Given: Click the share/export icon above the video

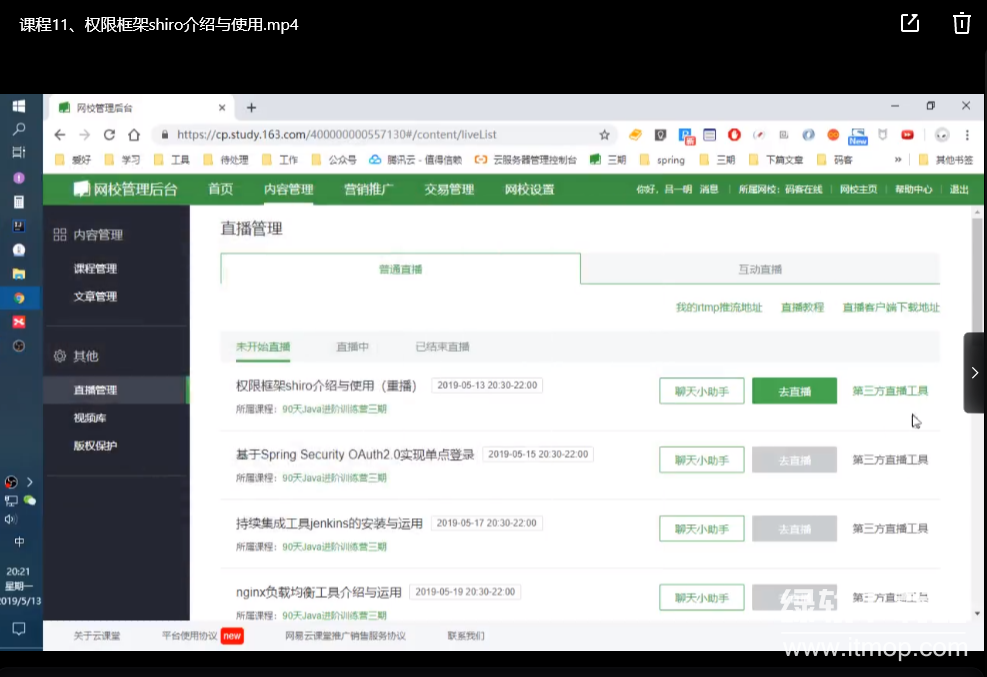Looking at the screenshot, I should [910, 23].
